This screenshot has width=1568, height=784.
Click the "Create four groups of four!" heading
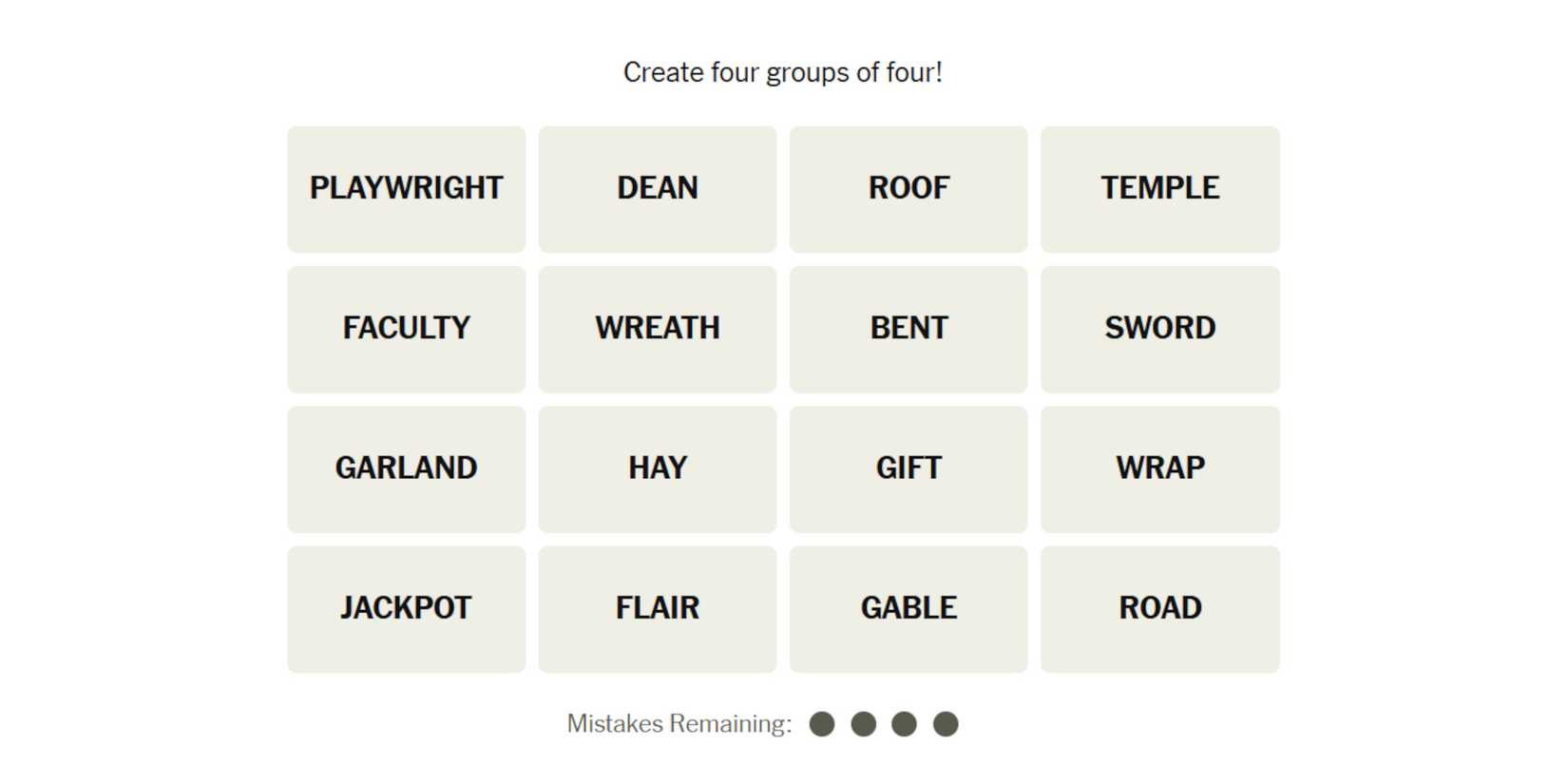[x=783, y=72]
